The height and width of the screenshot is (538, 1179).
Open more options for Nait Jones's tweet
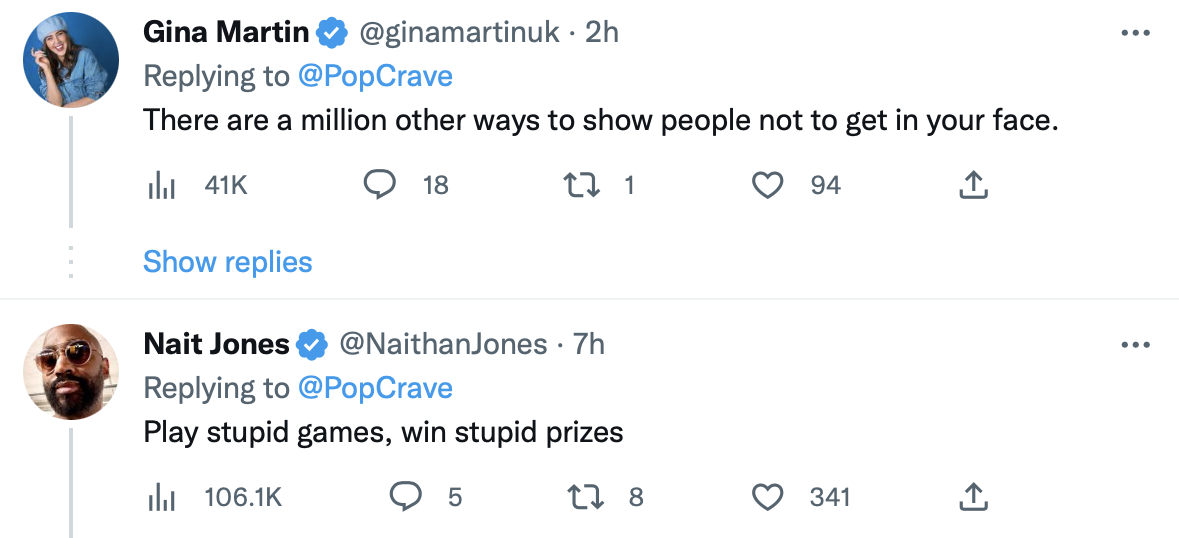tap(1135, 345)
